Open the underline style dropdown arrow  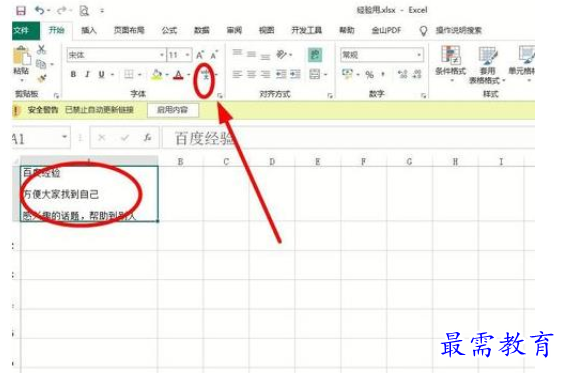tap(112, 75)
